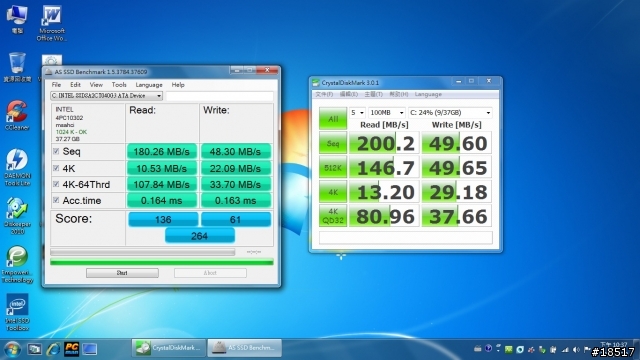Switch to AS SSD Benchmark taskbar button

pyautogui.click(x=244, y=348)
